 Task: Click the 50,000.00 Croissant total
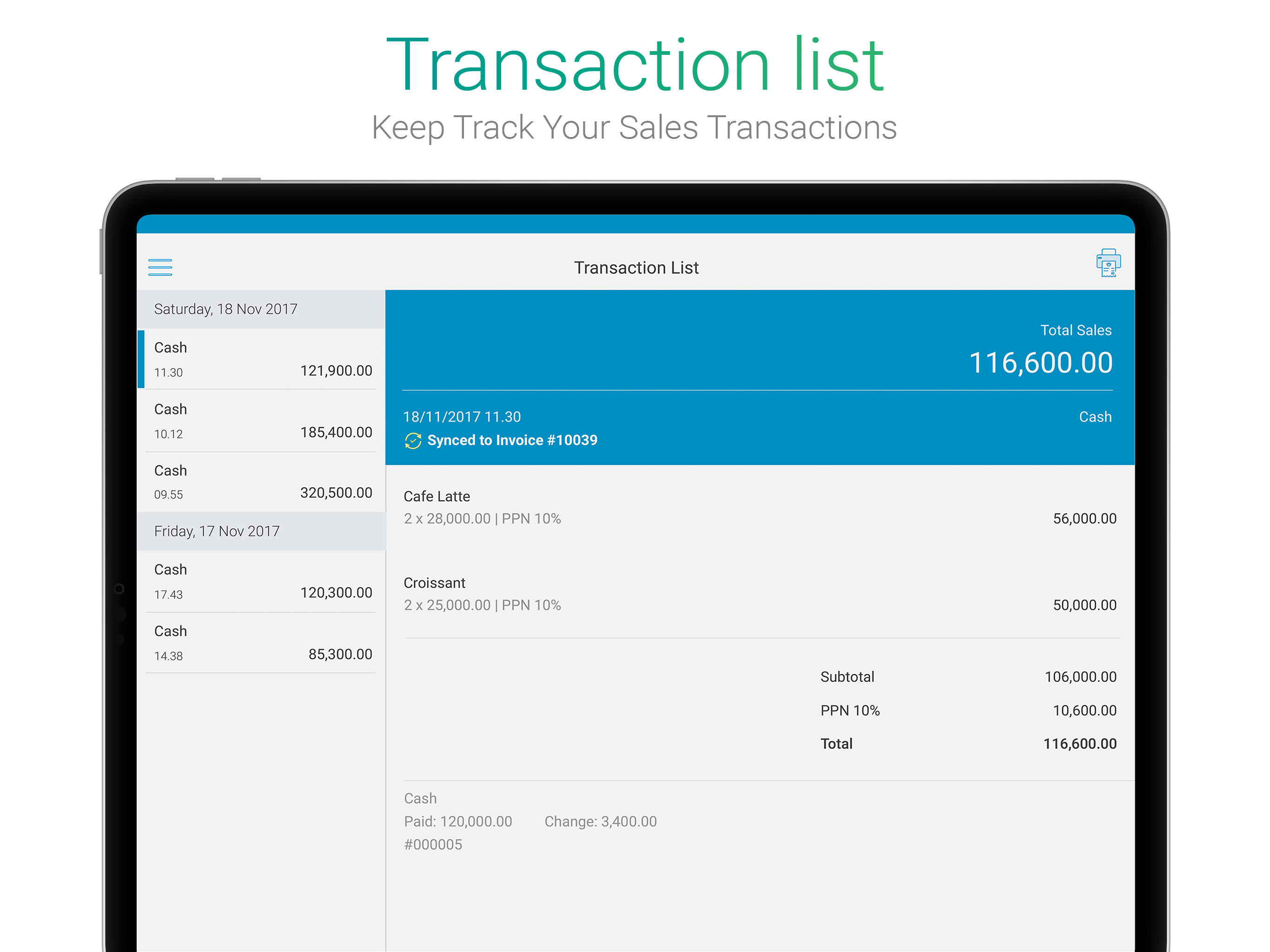(1084, 605)
